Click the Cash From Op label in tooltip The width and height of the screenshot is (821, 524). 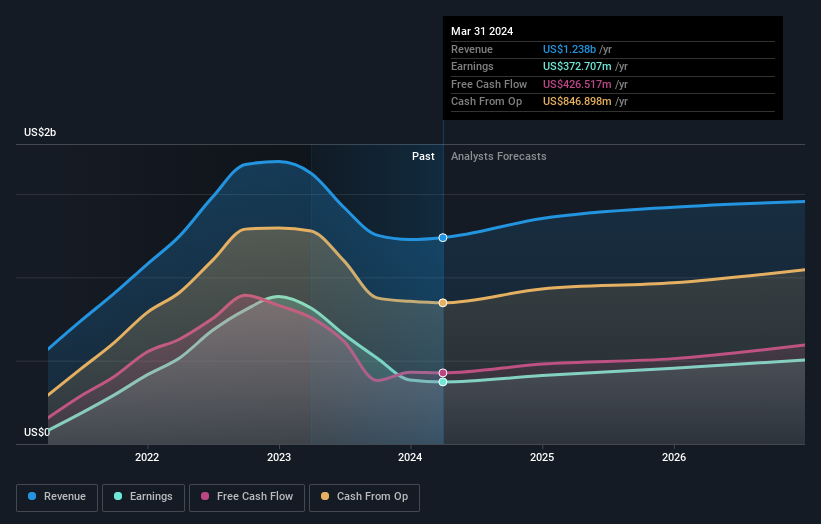(x=486, y=102)
